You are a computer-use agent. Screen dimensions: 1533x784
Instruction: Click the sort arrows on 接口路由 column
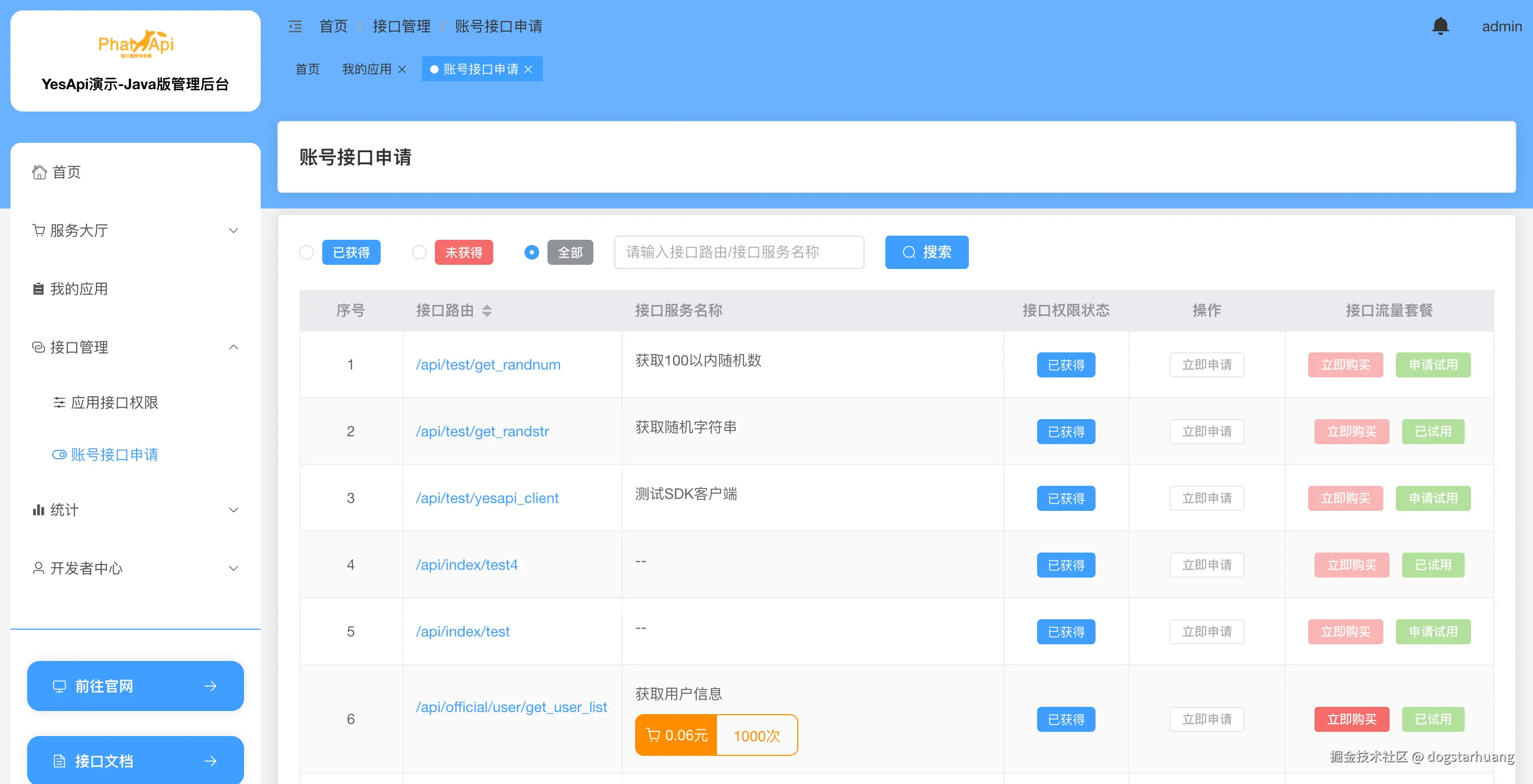(x=487, y=310)
